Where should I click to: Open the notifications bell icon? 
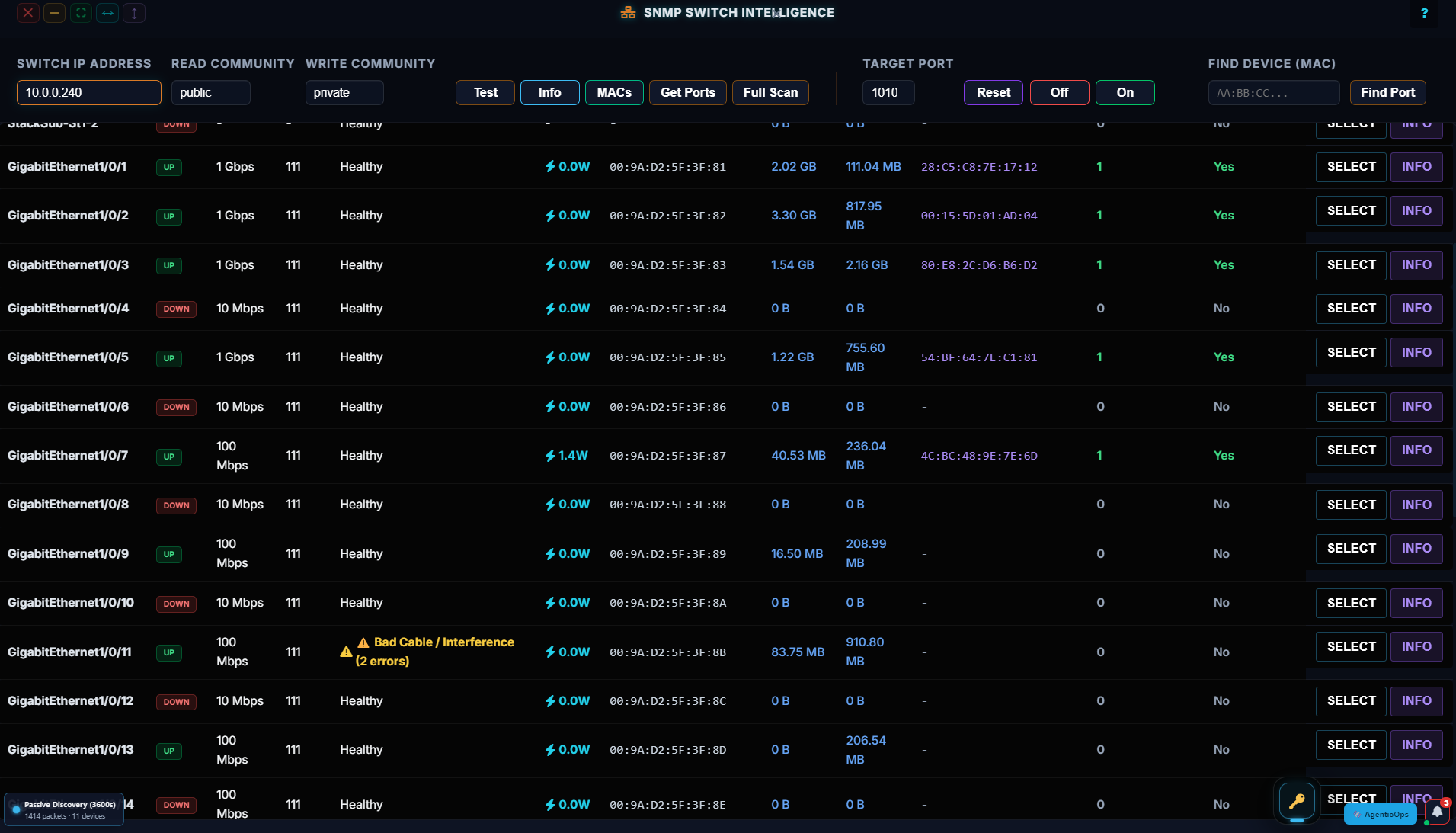click(x=1437, y=811)
